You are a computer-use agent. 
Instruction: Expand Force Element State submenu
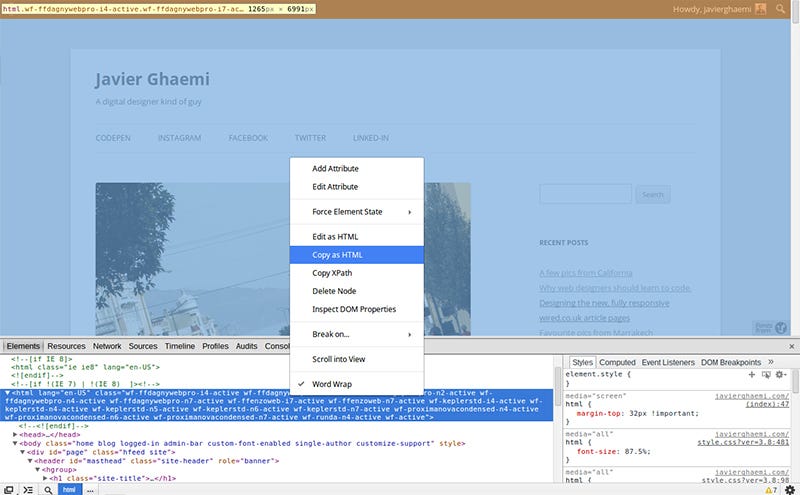[x=357, y=212]
